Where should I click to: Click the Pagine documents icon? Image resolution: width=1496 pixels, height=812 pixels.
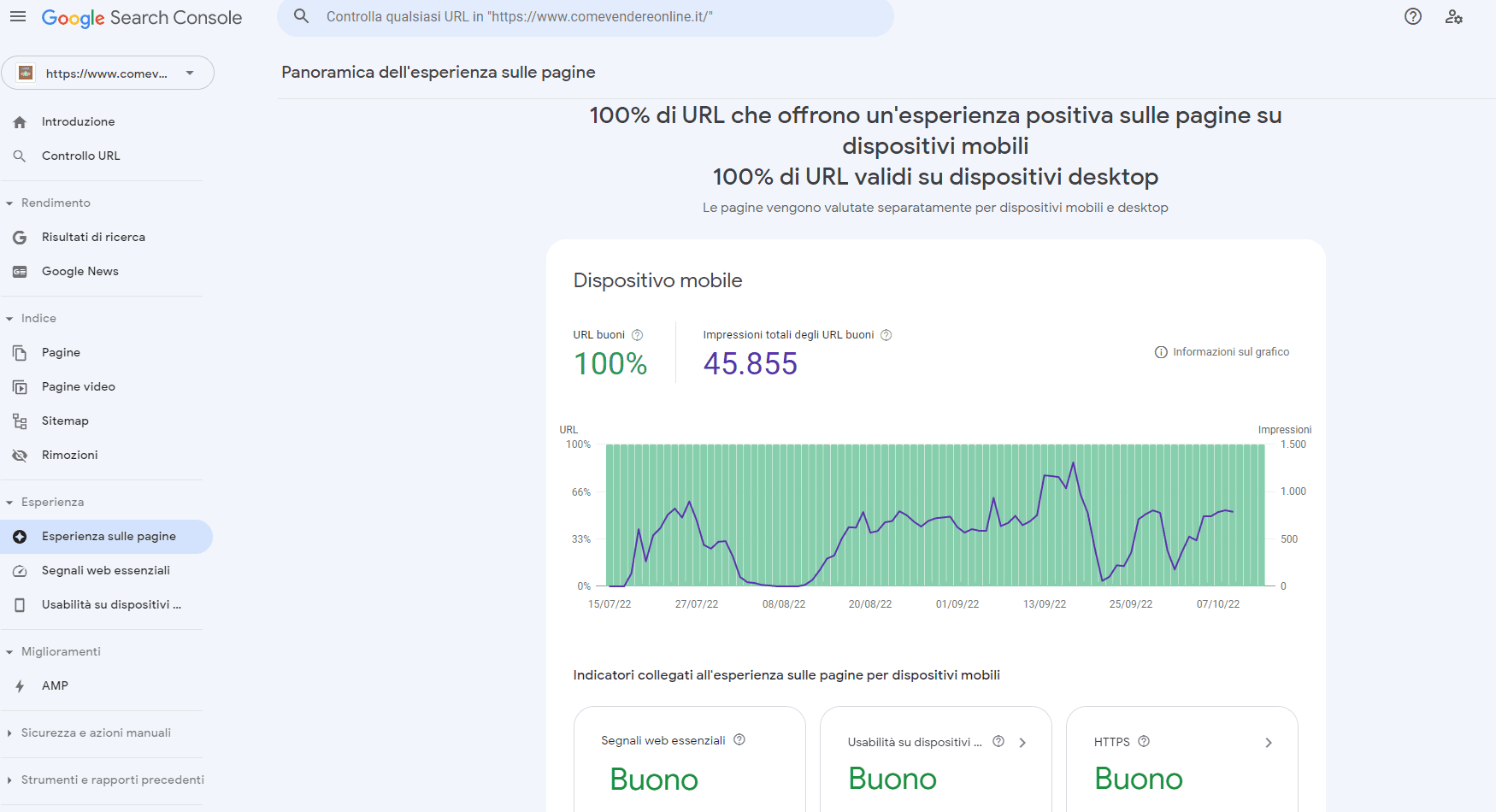pyautogui.click(x=20, y=352)
